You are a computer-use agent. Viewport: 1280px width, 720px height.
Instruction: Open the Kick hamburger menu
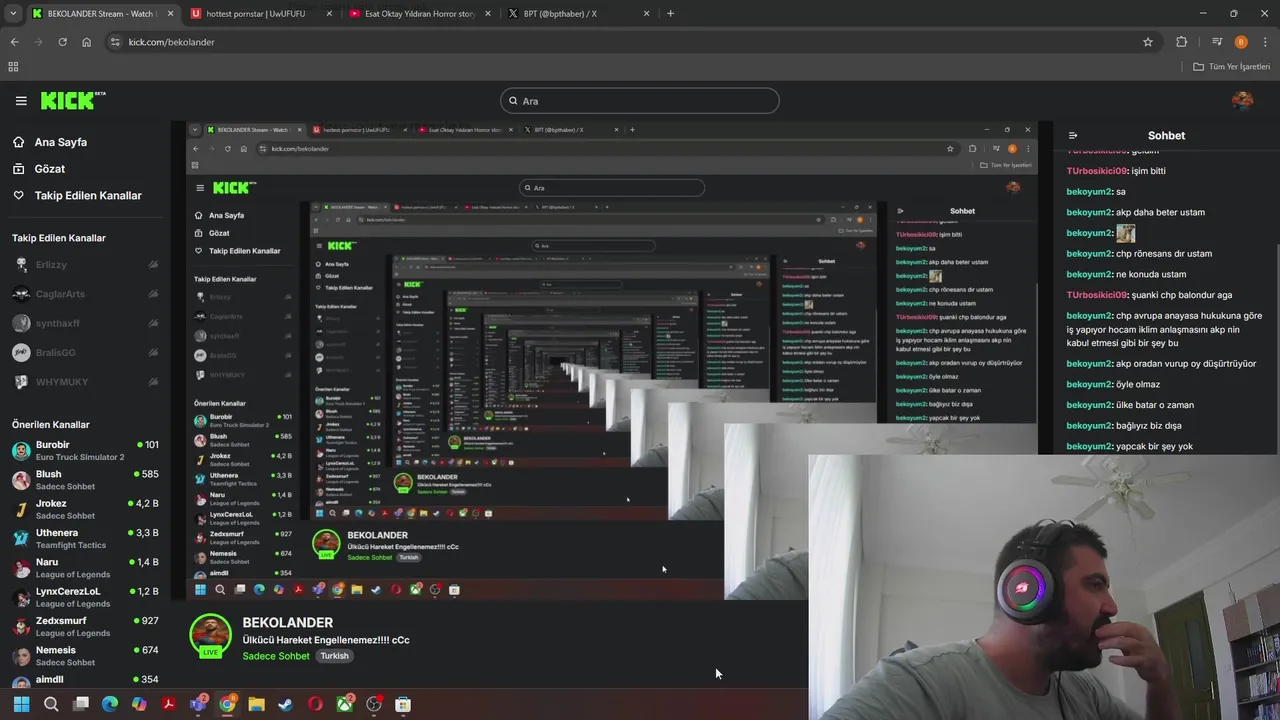21,101
